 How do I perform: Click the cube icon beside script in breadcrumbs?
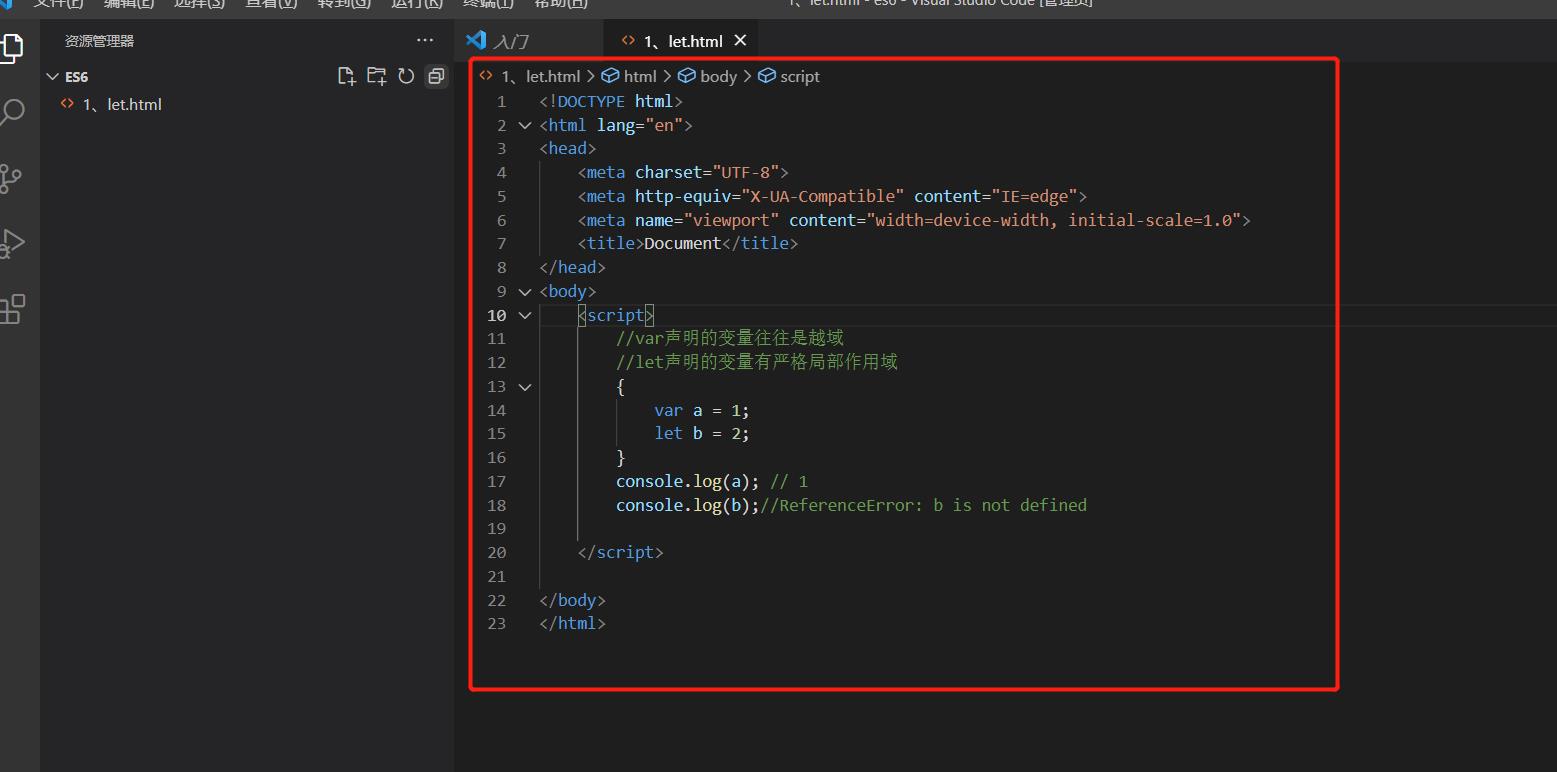click(x=767, y=76)
